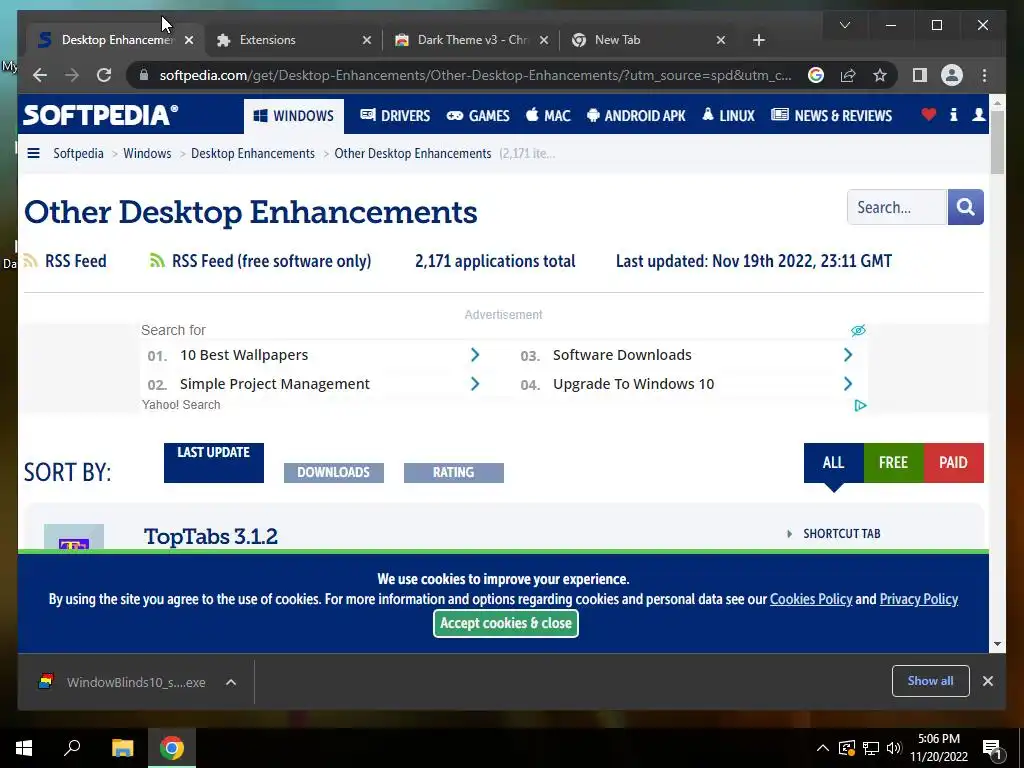Open Chrome side panel icon
Viewport: 1024px width, 768px height.
(920, 75)
